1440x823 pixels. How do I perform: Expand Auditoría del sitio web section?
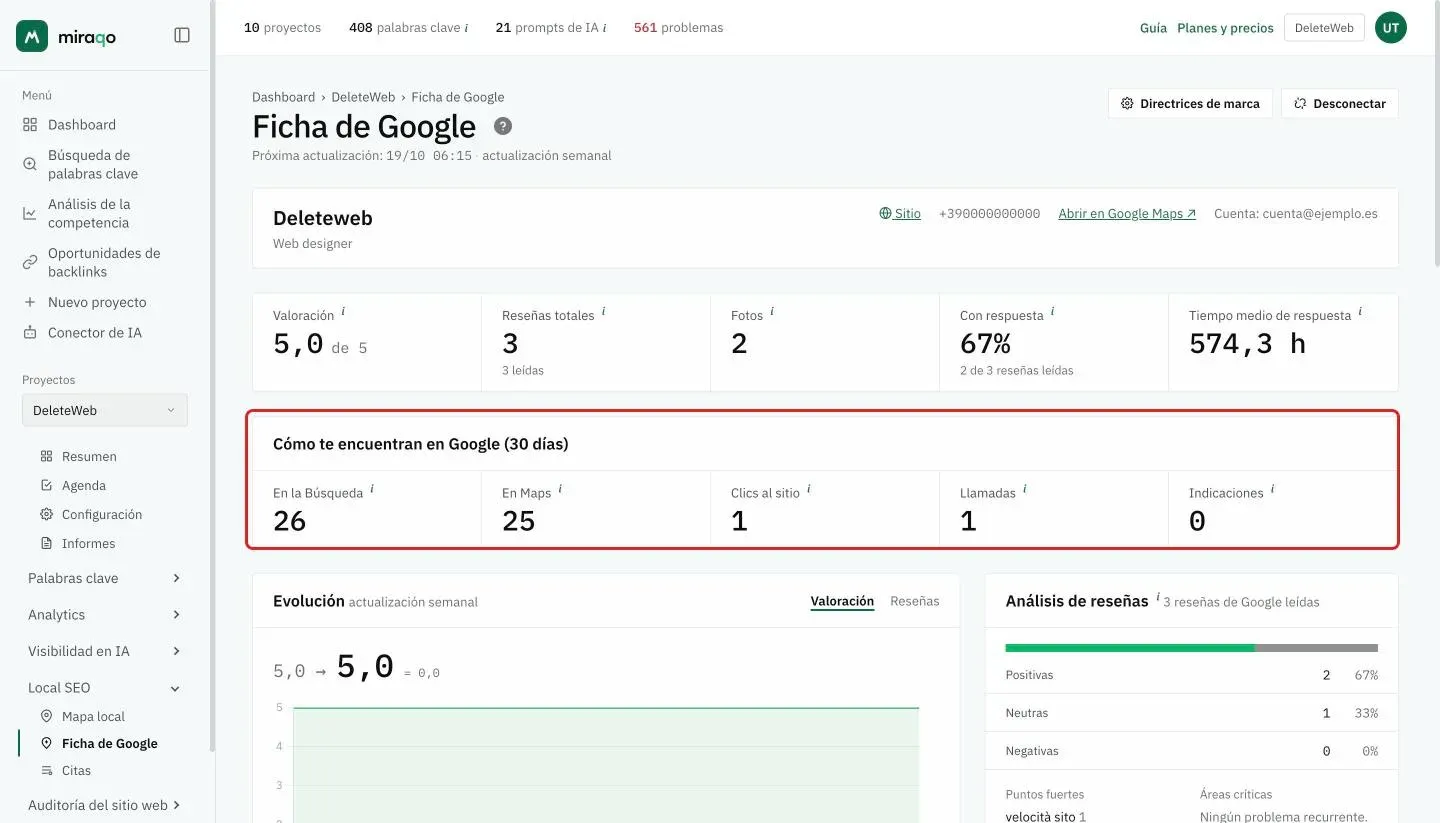click(x=103, y=805)
